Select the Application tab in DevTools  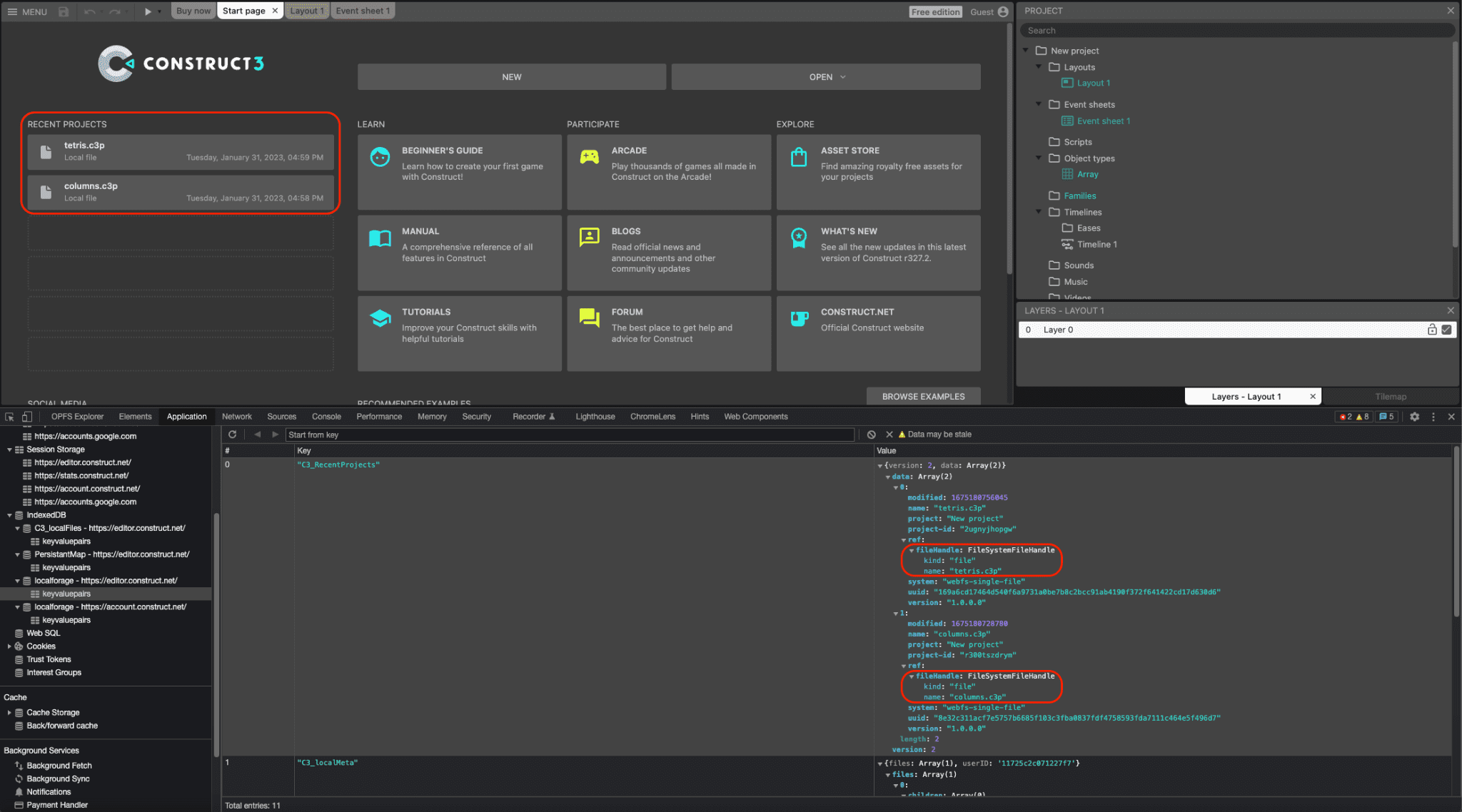tap(186, 416)
